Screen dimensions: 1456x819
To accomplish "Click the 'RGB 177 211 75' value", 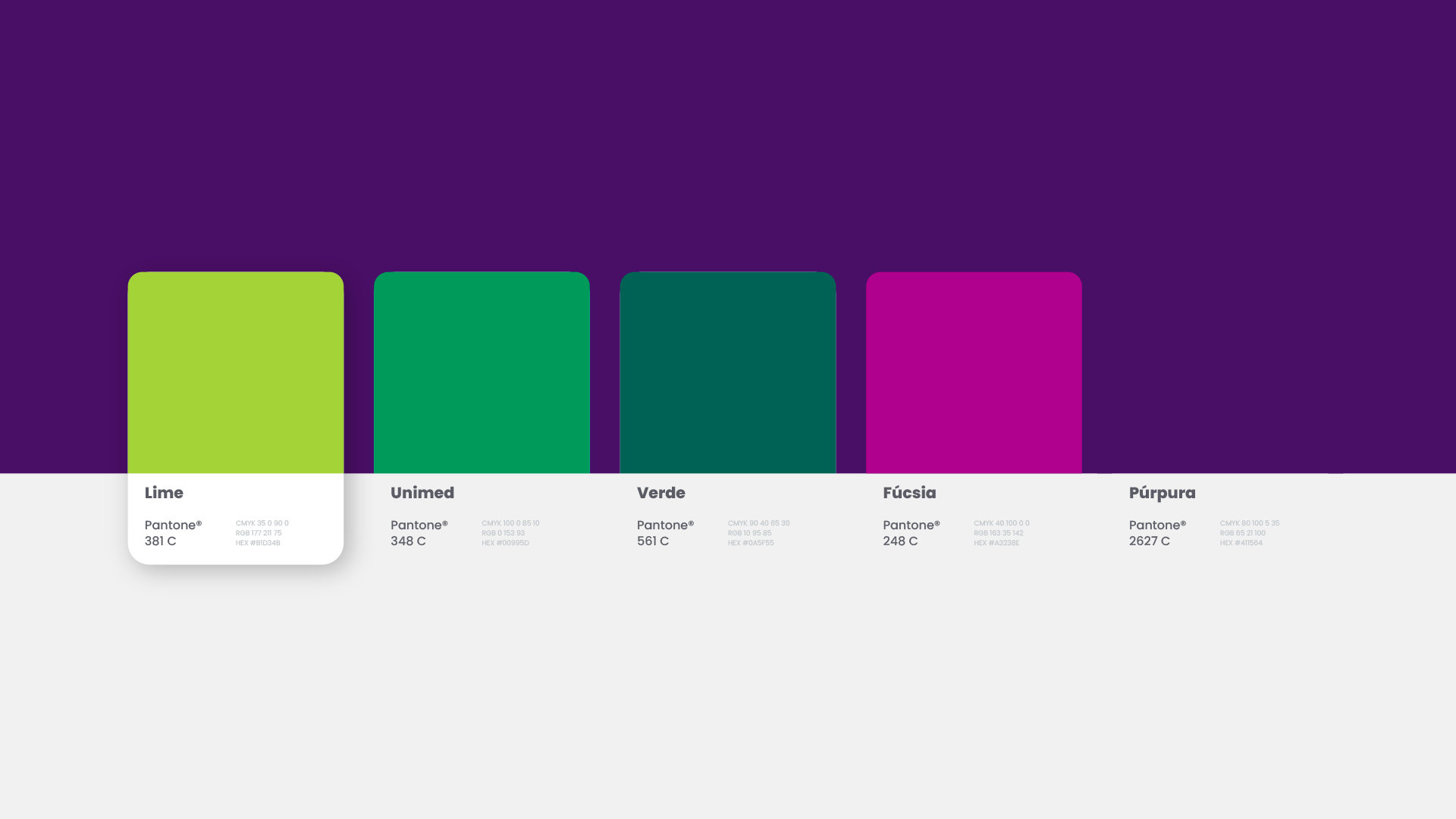I will (259, 533).
